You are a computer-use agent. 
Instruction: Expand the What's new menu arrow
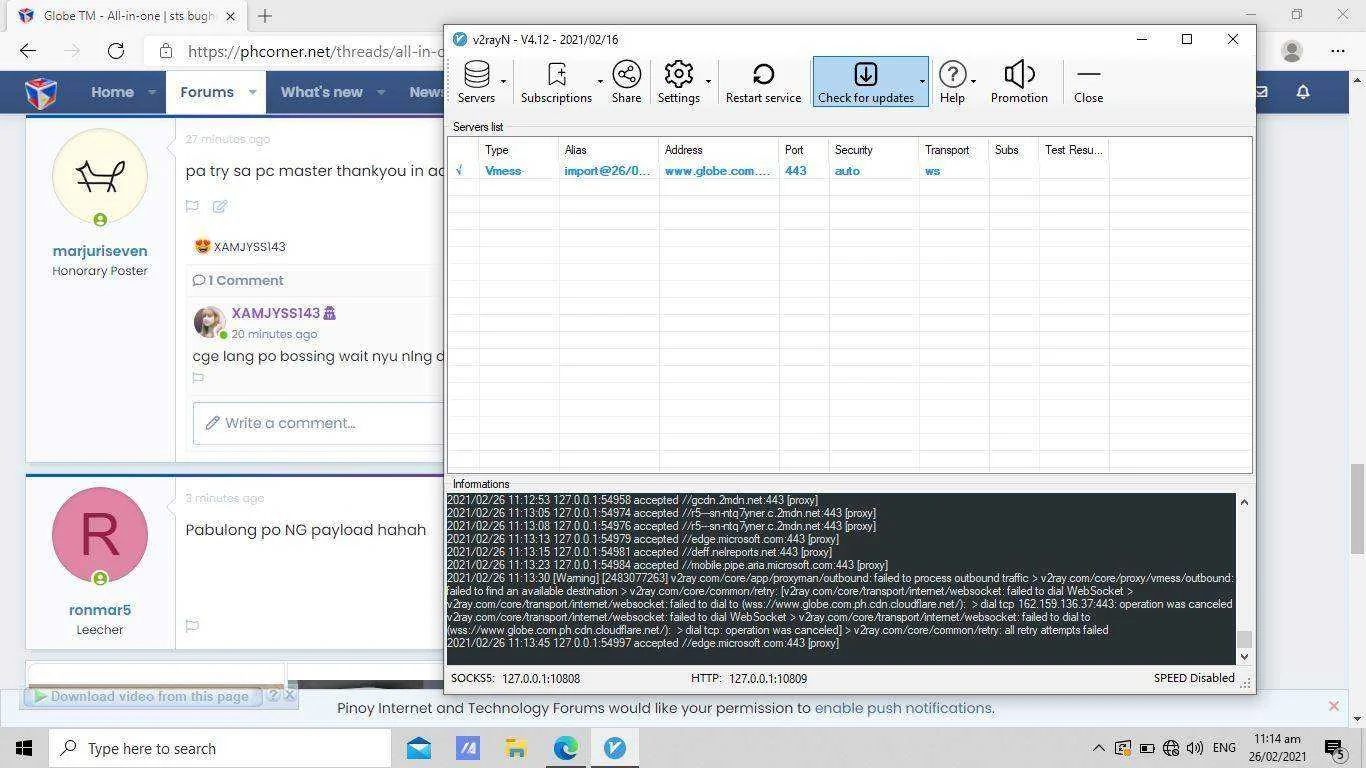pos(381,92)
